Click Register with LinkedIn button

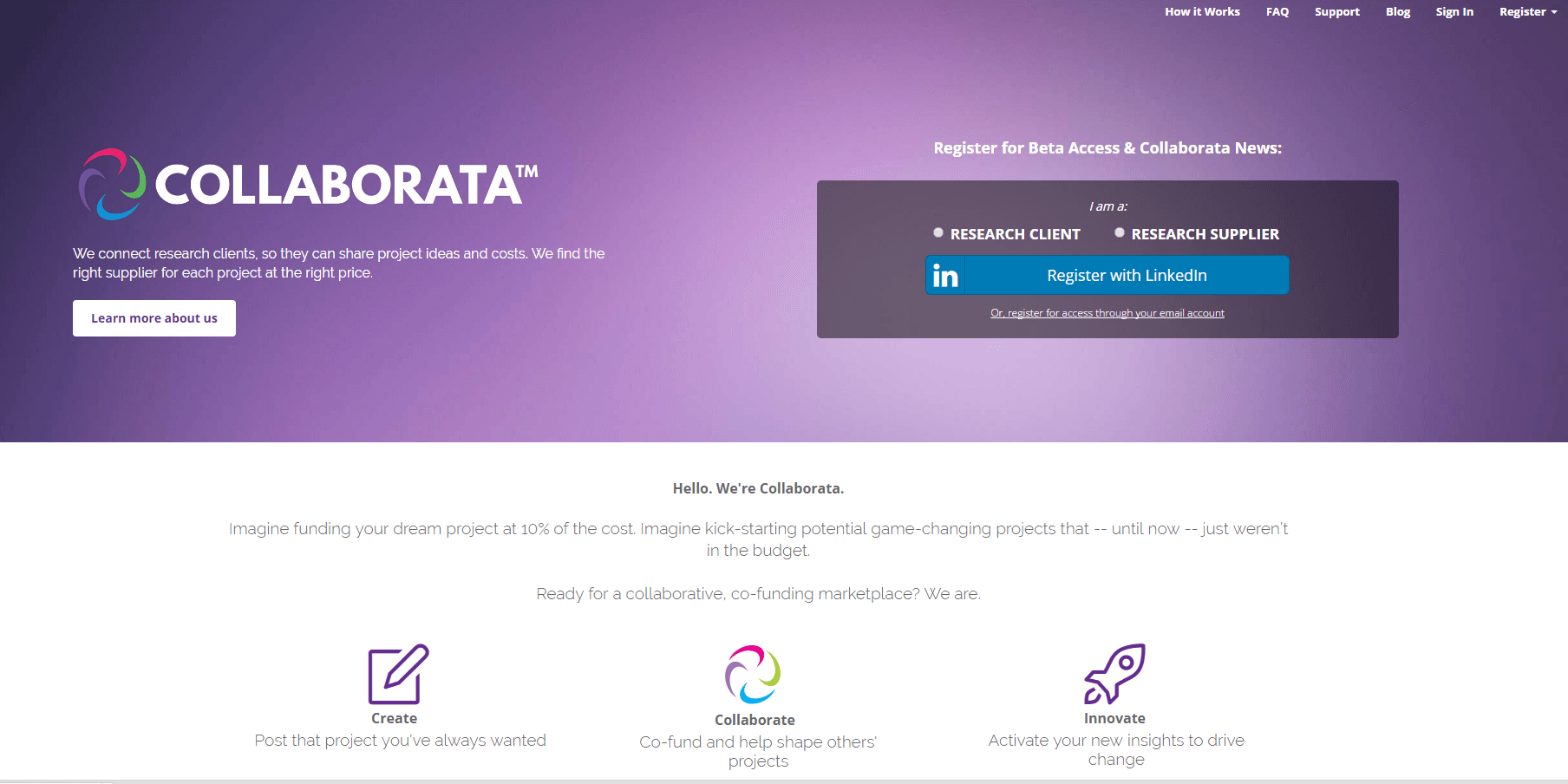tap(1107, 275)
